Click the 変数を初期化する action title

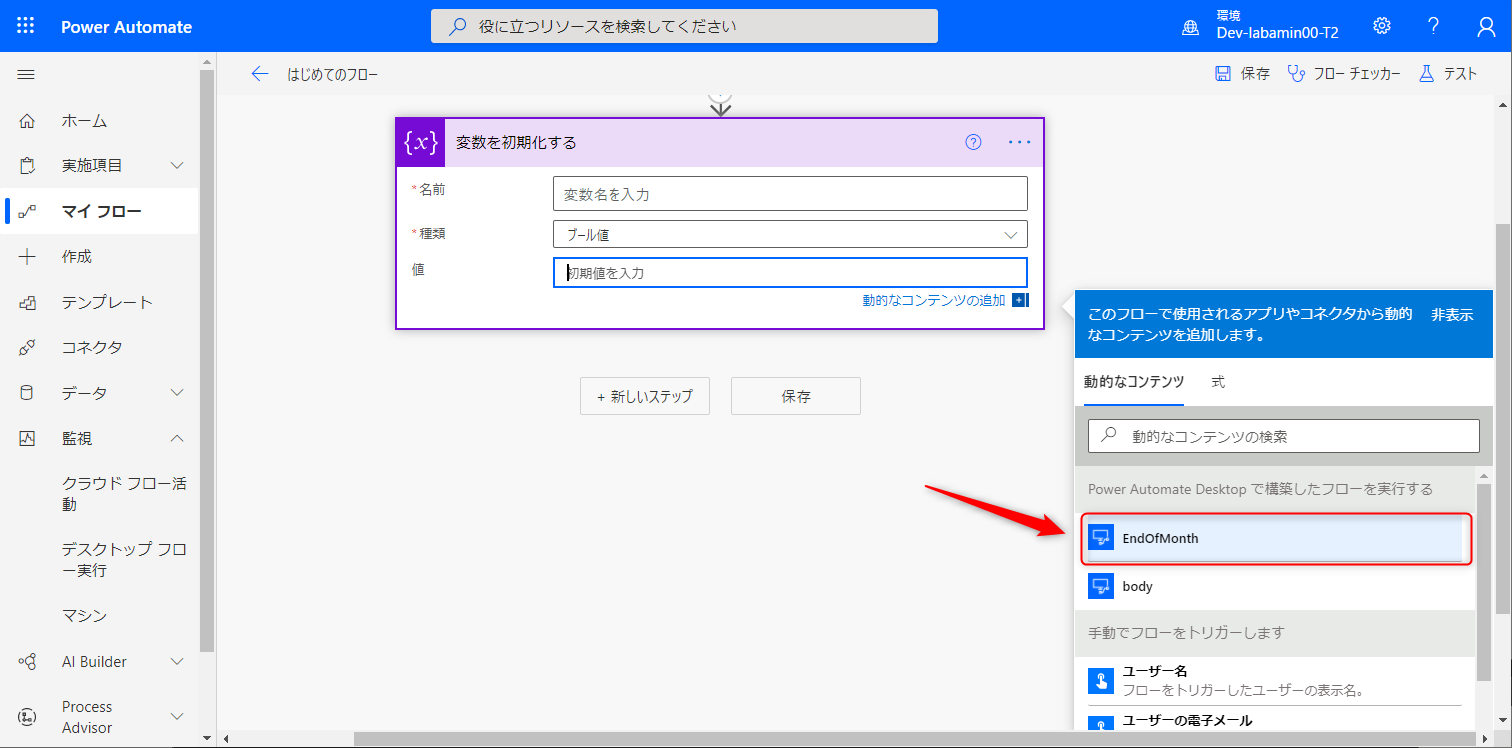click(516, 142)
